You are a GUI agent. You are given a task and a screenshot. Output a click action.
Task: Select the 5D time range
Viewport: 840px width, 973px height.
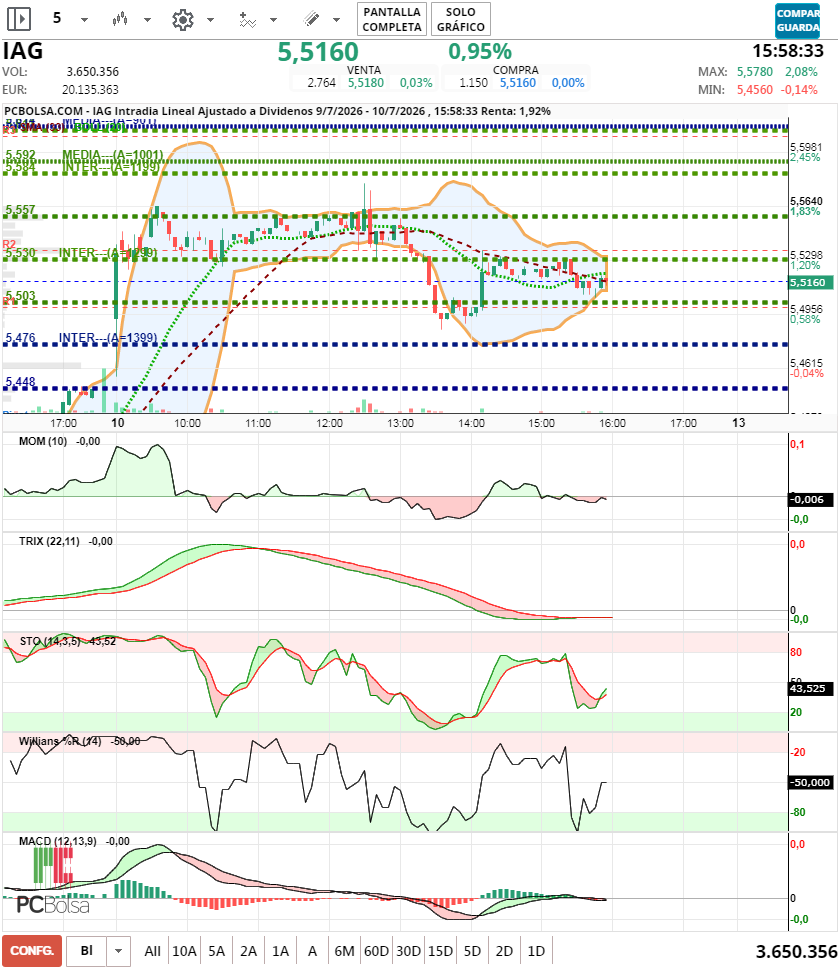[472, 951]
